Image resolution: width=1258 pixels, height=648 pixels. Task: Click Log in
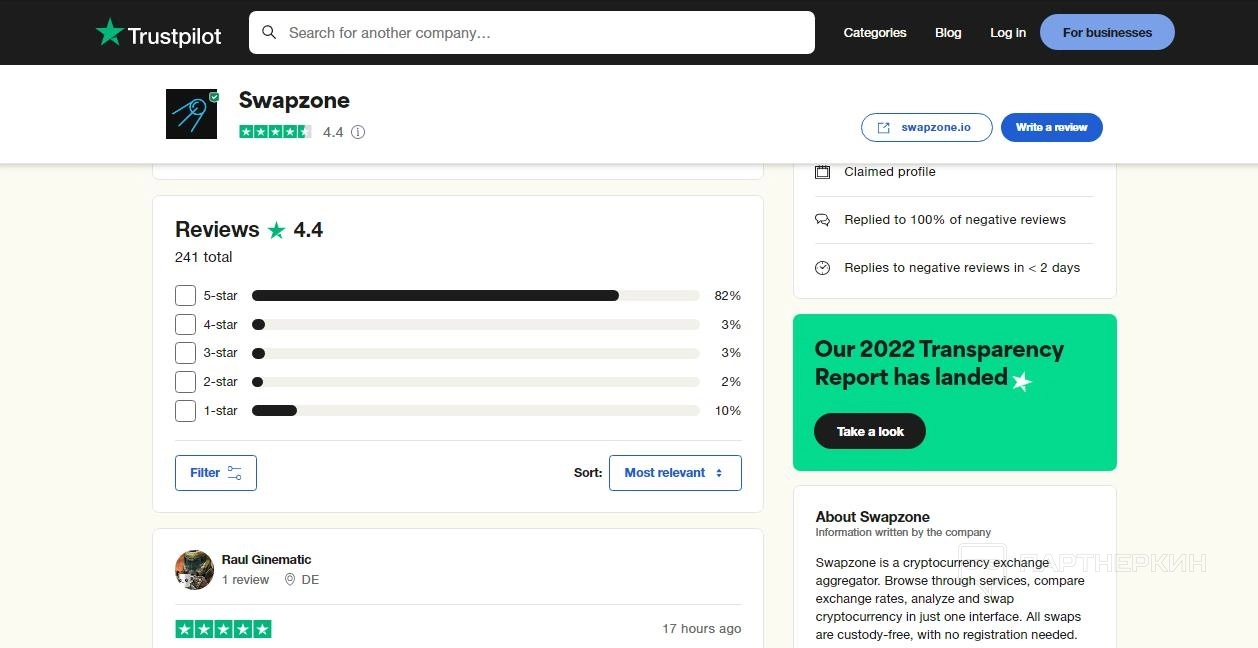1008,33
